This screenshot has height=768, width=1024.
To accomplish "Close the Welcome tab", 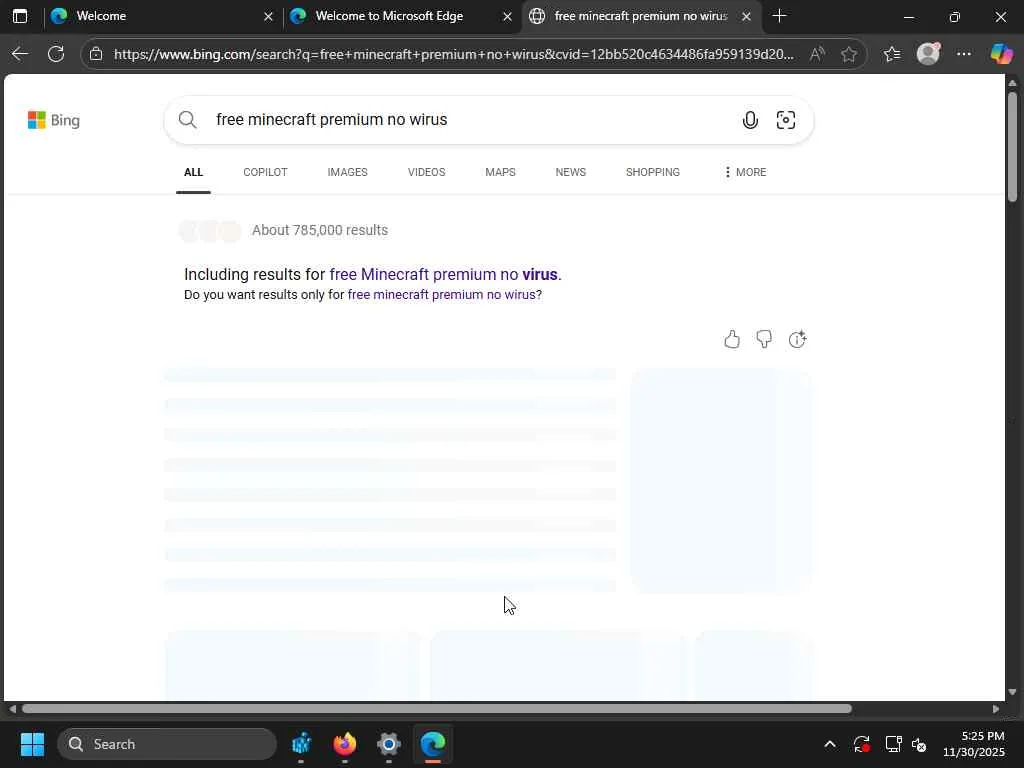I will [268, 16].
